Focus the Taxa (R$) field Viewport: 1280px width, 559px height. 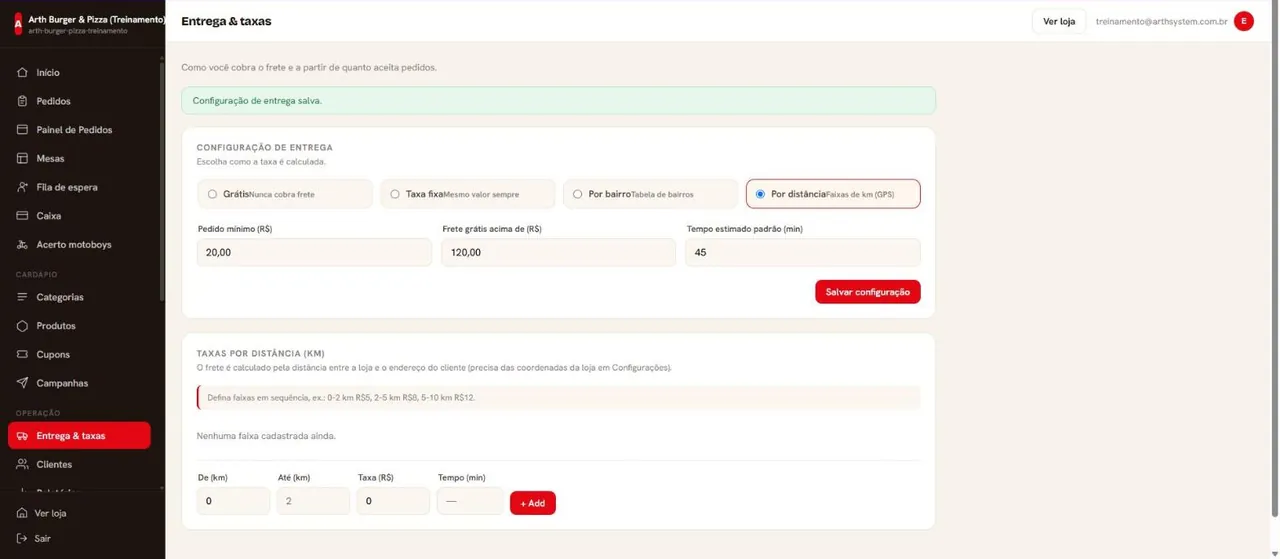(x=394, y=501)
